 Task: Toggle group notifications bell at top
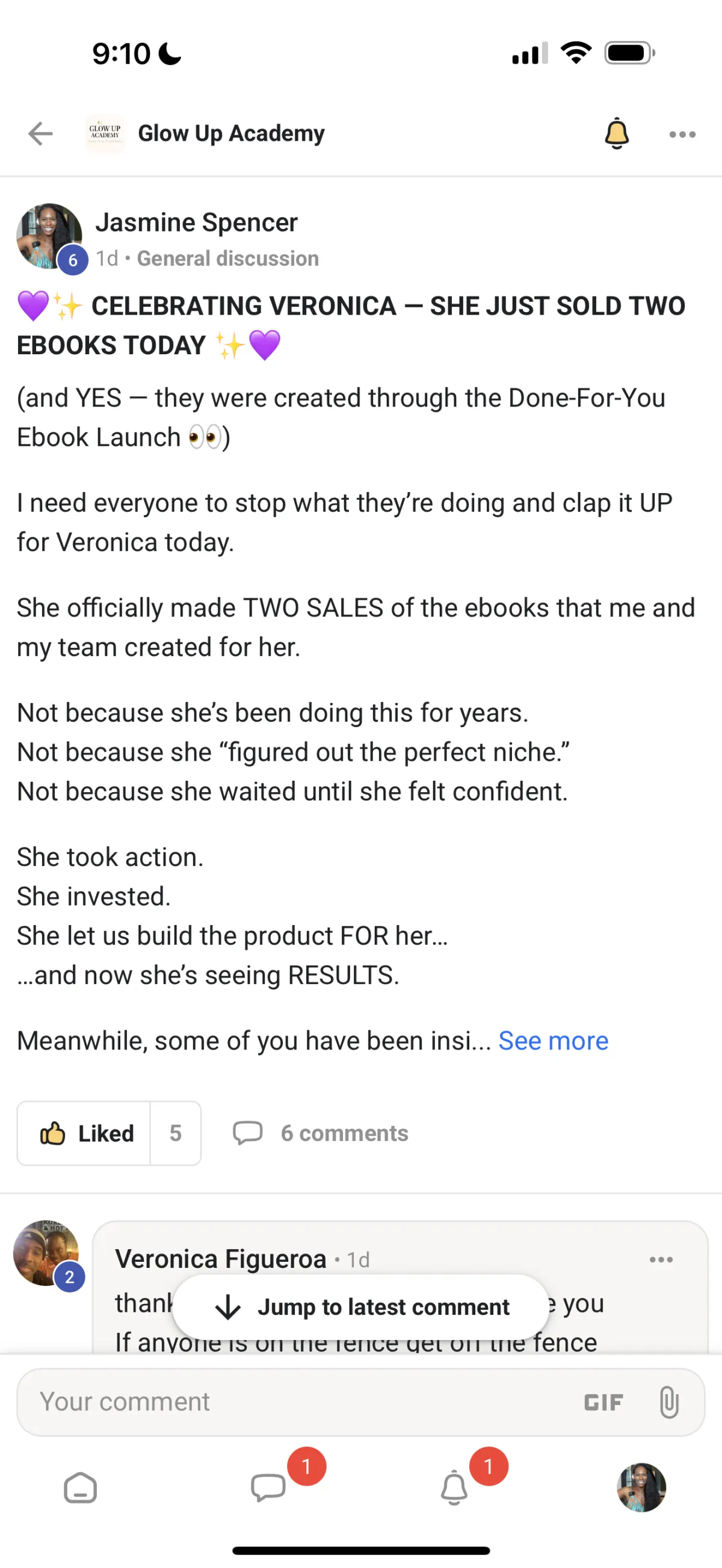pos(616,134)
